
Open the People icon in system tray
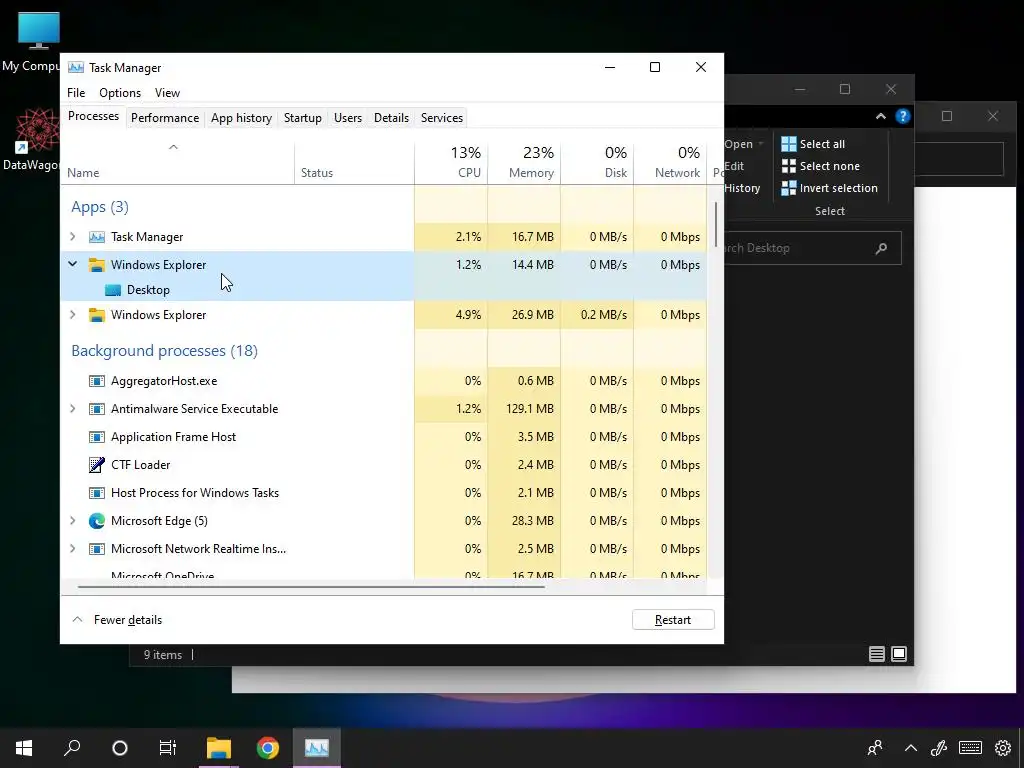874,748
